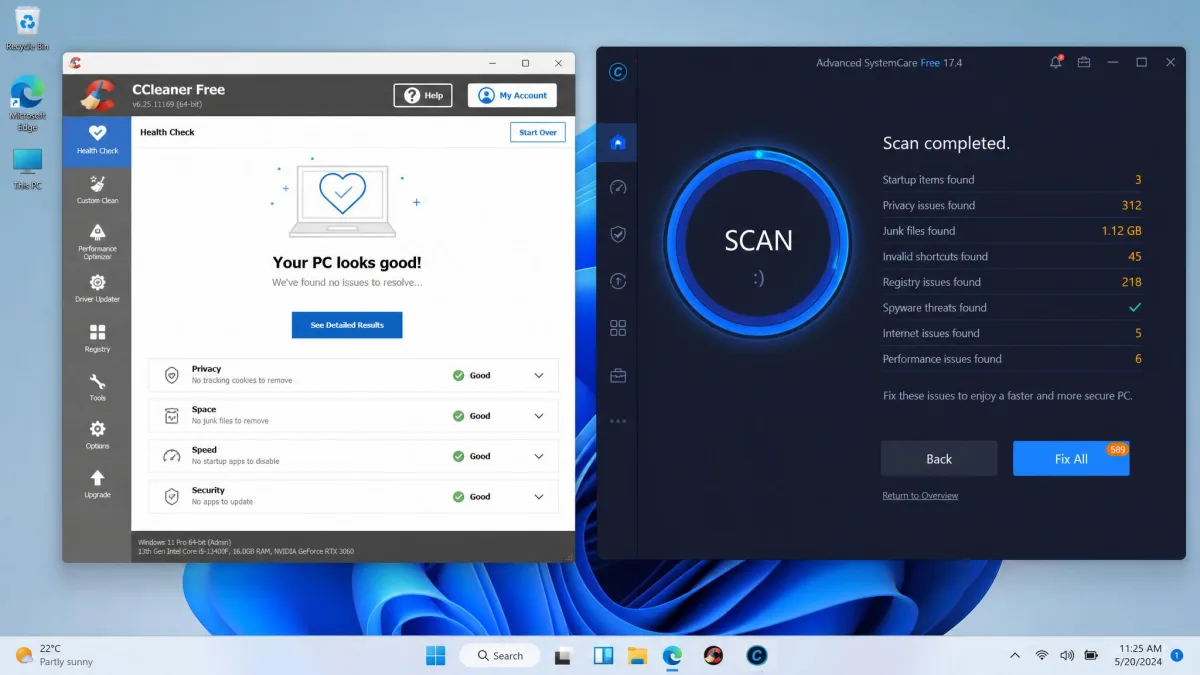Open Windows Start menu
The image size is (1200, 675).
click(435, 655)
